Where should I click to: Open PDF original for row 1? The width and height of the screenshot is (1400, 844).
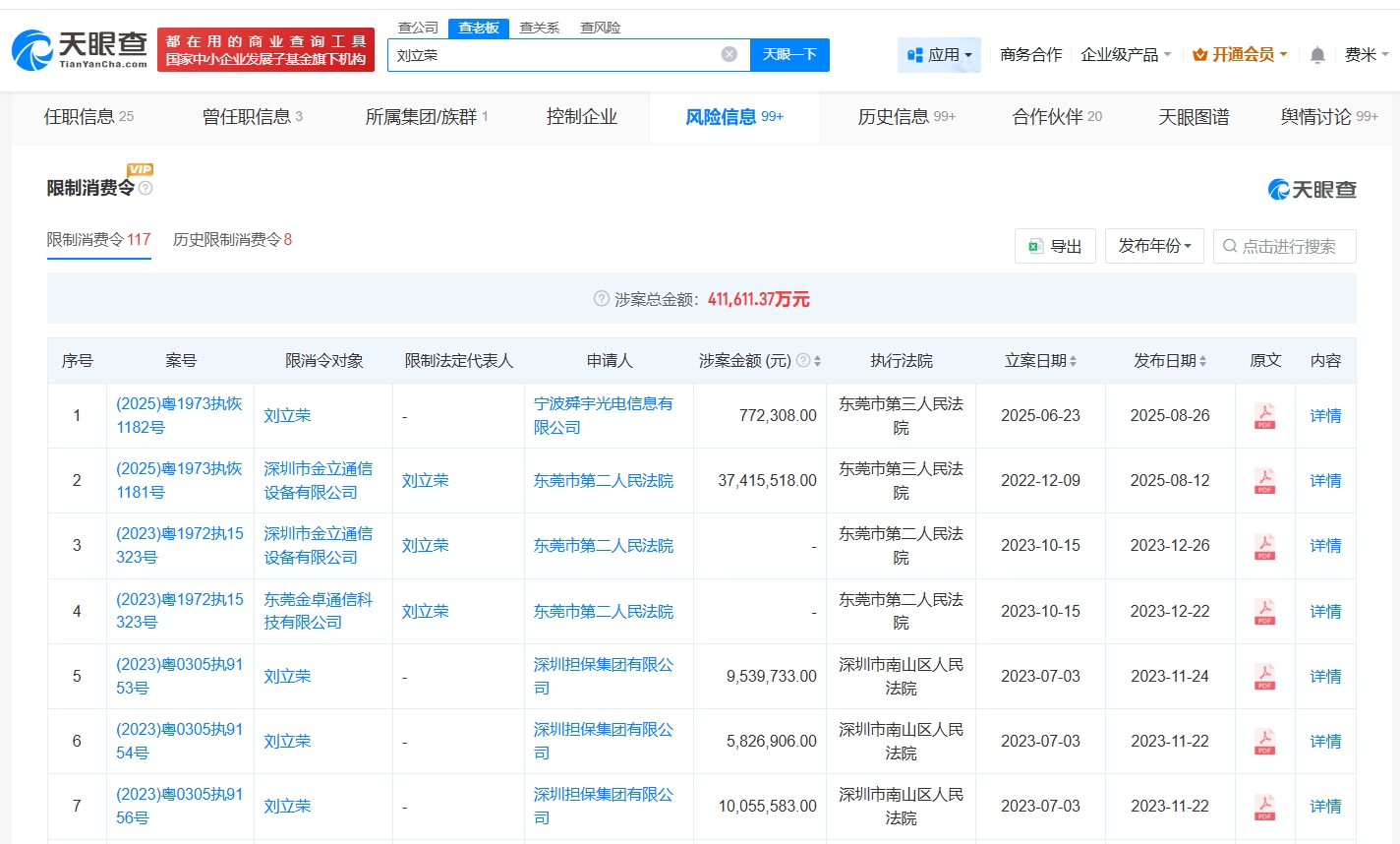[1264, 416]
